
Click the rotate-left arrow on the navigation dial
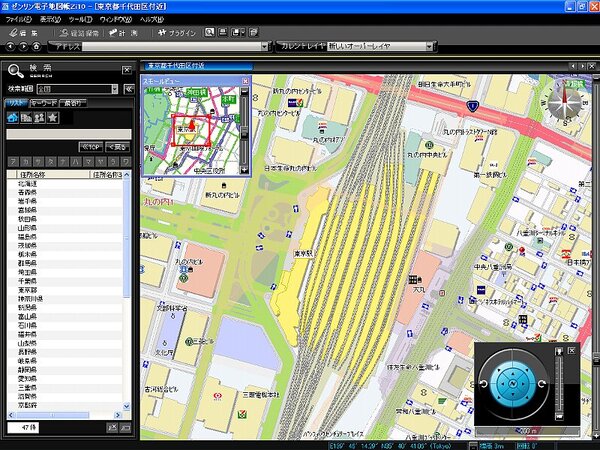[x=485, y=385]
